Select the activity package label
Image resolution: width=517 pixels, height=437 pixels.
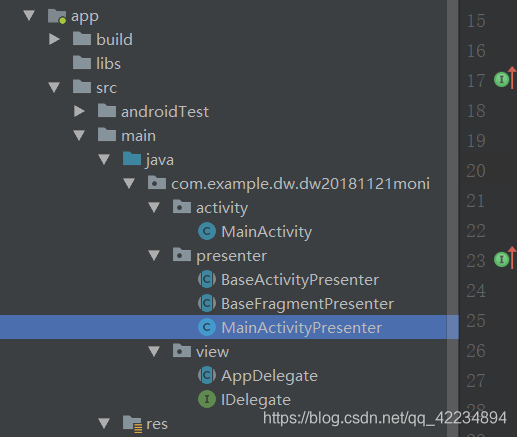(222, 208)
